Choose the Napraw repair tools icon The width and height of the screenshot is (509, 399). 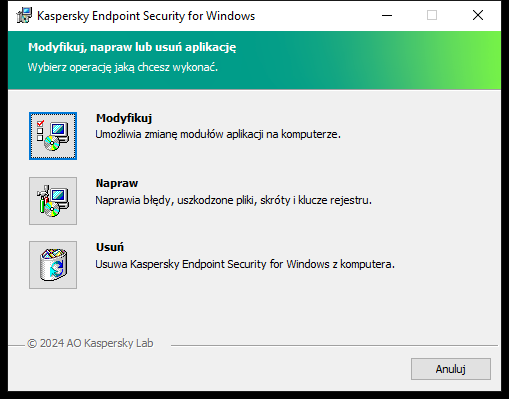click(53, 201)
